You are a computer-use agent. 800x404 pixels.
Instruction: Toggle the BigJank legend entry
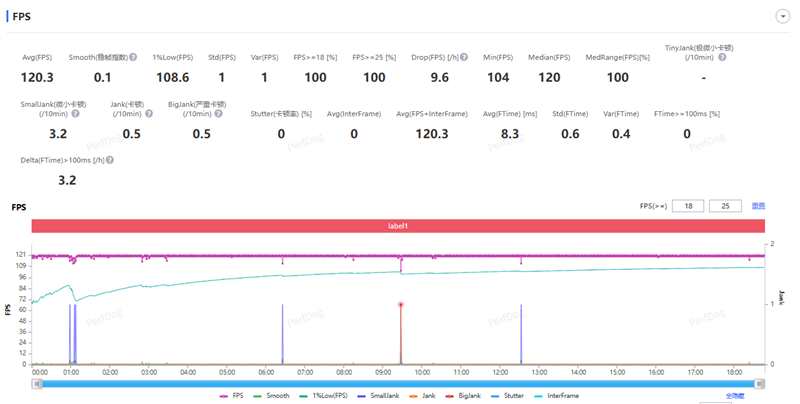tap(463, 396)
